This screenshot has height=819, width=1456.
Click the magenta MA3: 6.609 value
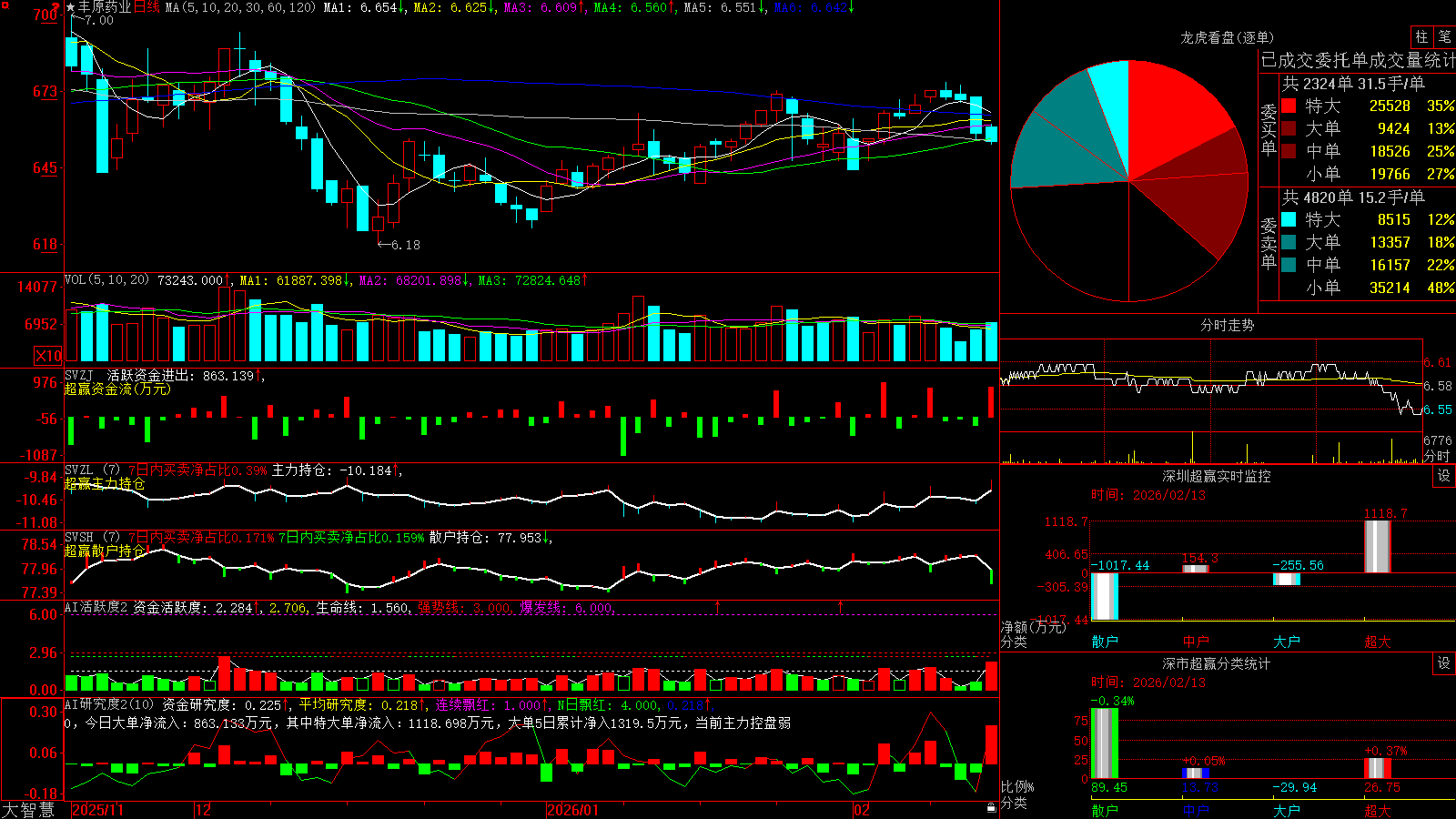(x=540, y=7)
